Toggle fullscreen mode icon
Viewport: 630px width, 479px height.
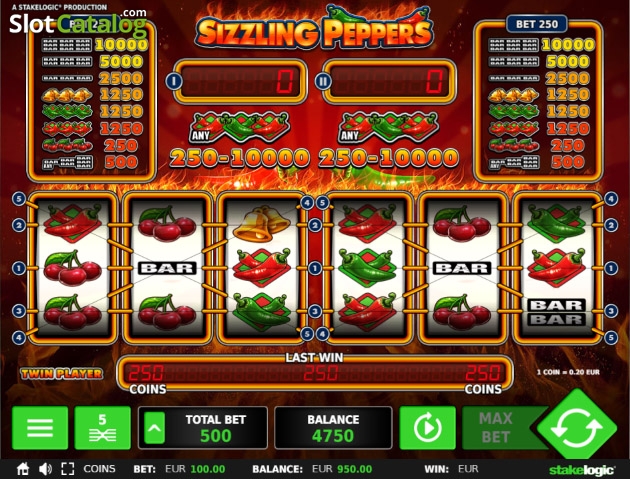(x=68, y=469)
